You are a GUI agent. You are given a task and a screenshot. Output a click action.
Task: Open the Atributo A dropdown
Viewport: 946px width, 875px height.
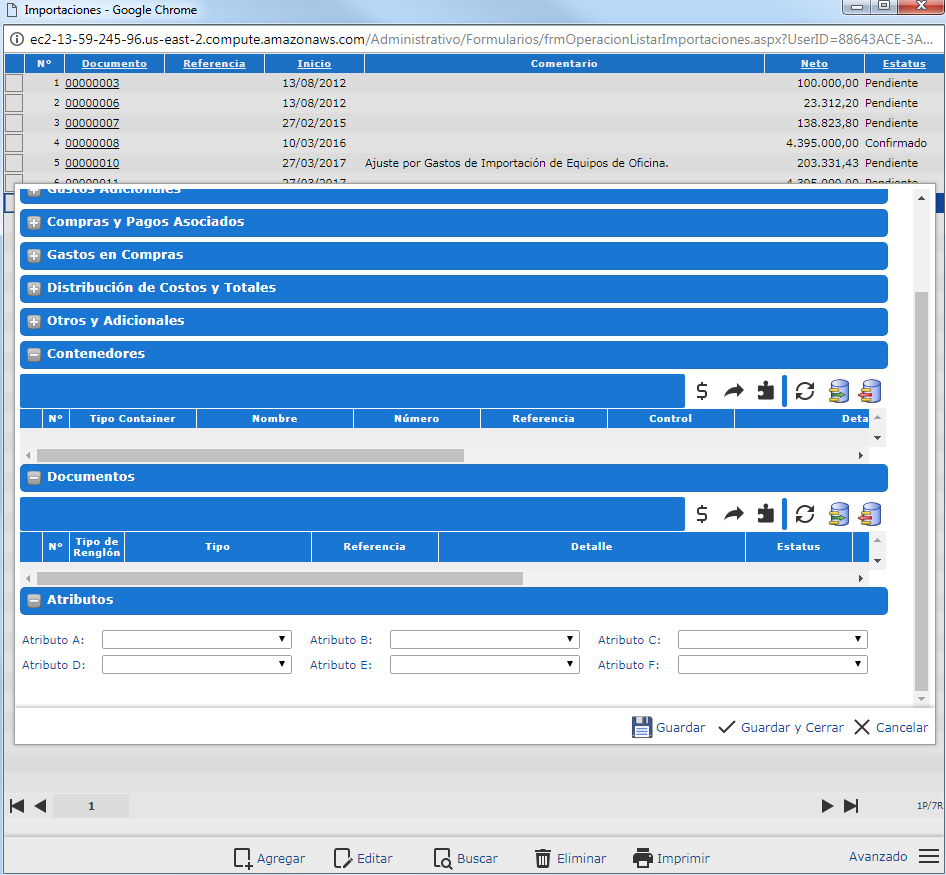(197, 639)
